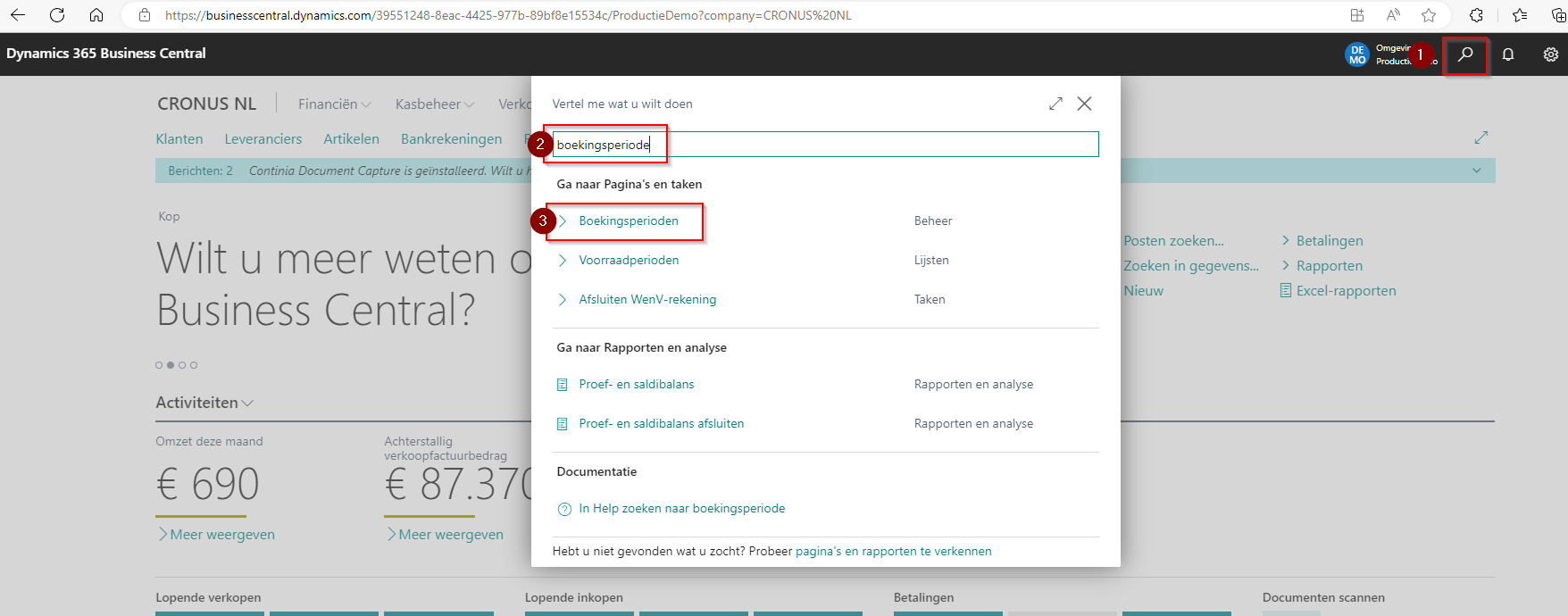Collapse the Berichten notification bar chevron
Screen dimensions: 1568x616
click(1477, 171)
